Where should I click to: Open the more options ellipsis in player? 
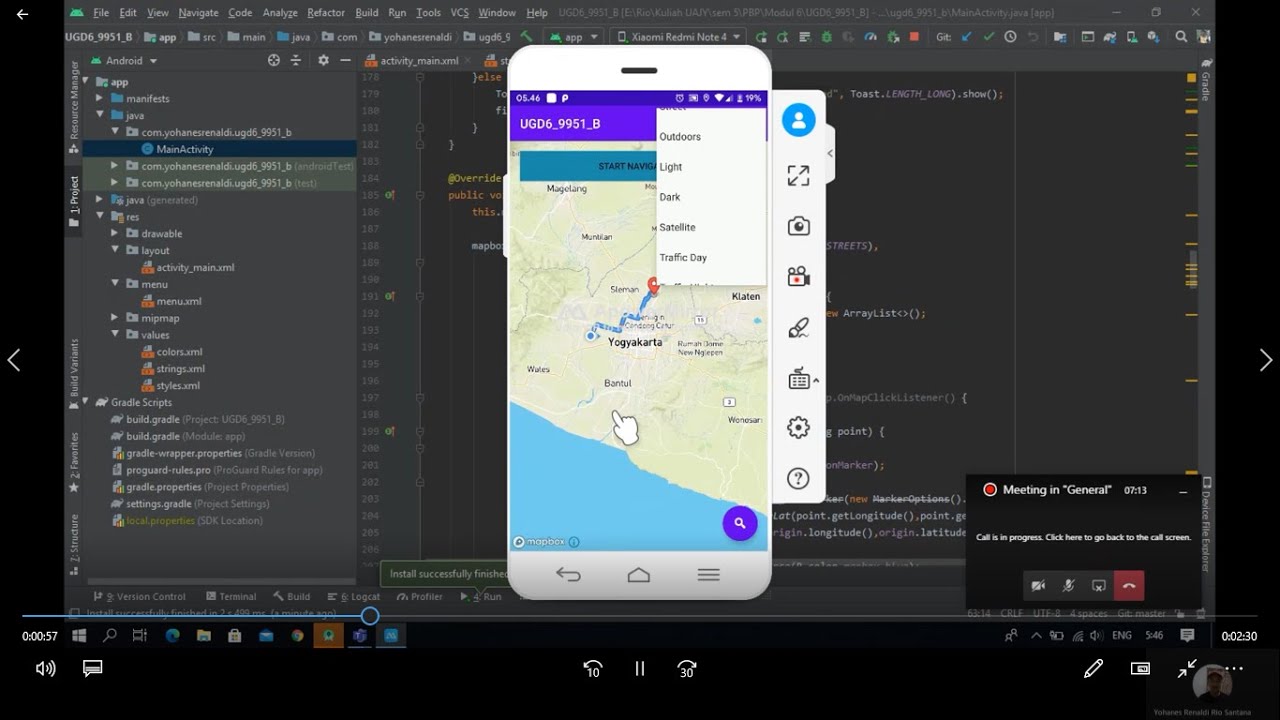pos(1234,668)
